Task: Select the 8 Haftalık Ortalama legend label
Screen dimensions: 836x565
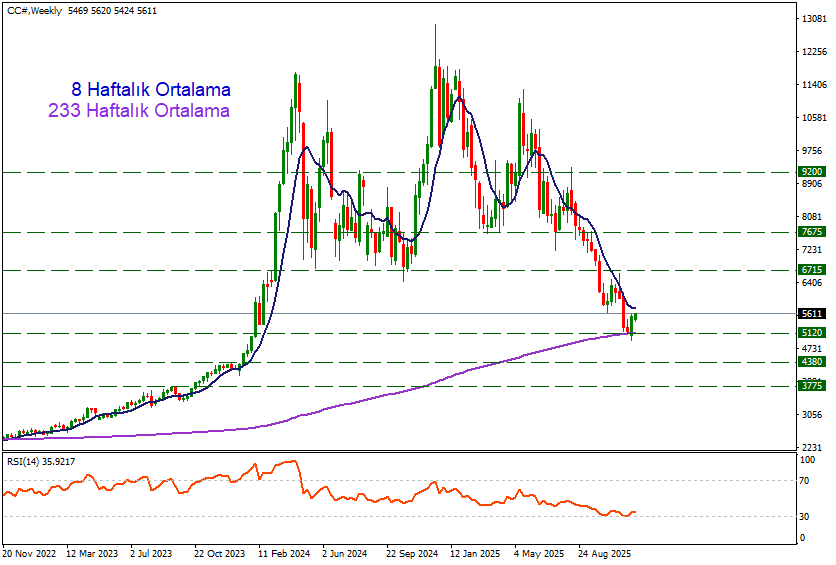Action: click(x=150, y=90)
